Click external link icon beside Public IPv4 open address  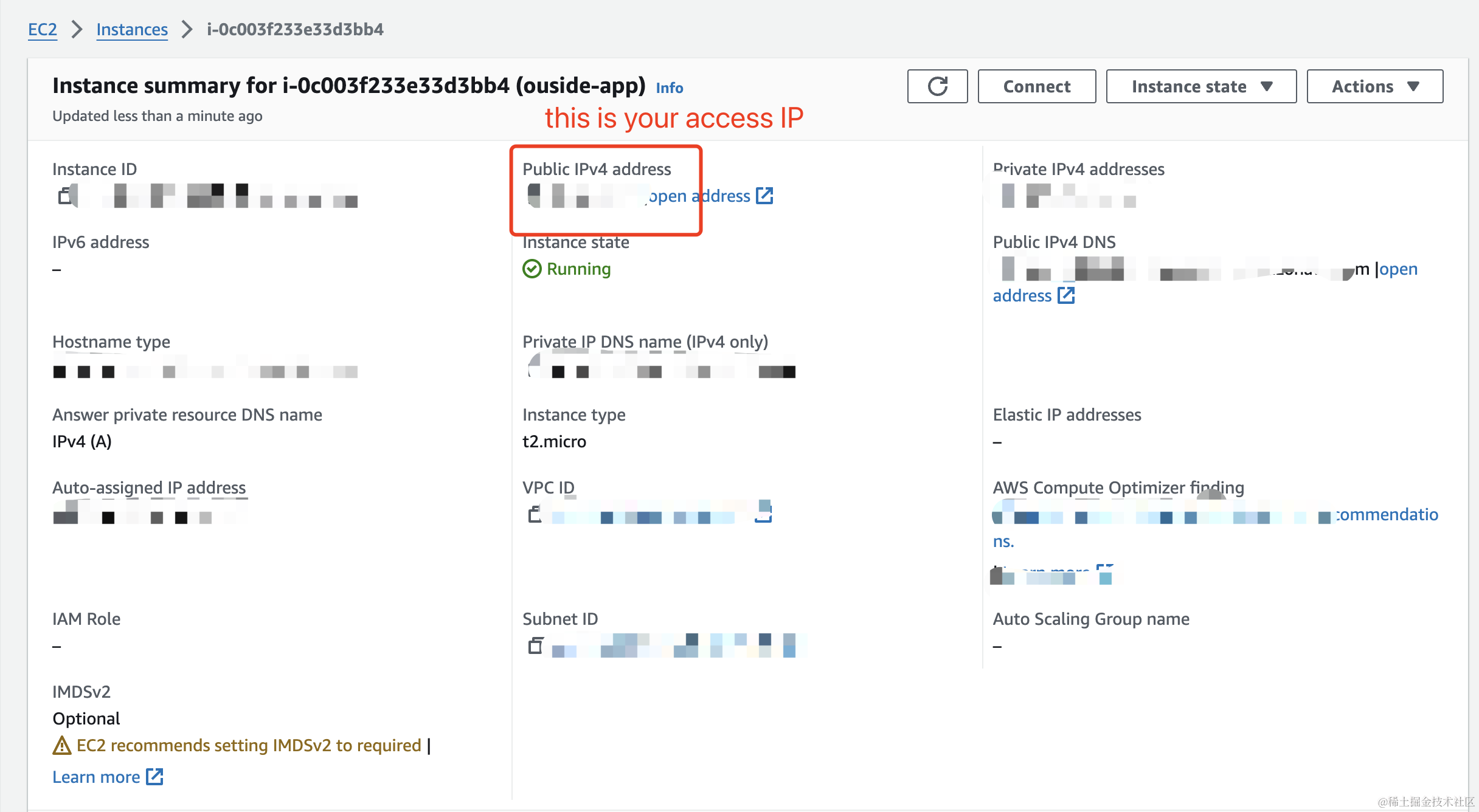click(x=764, y=196)
